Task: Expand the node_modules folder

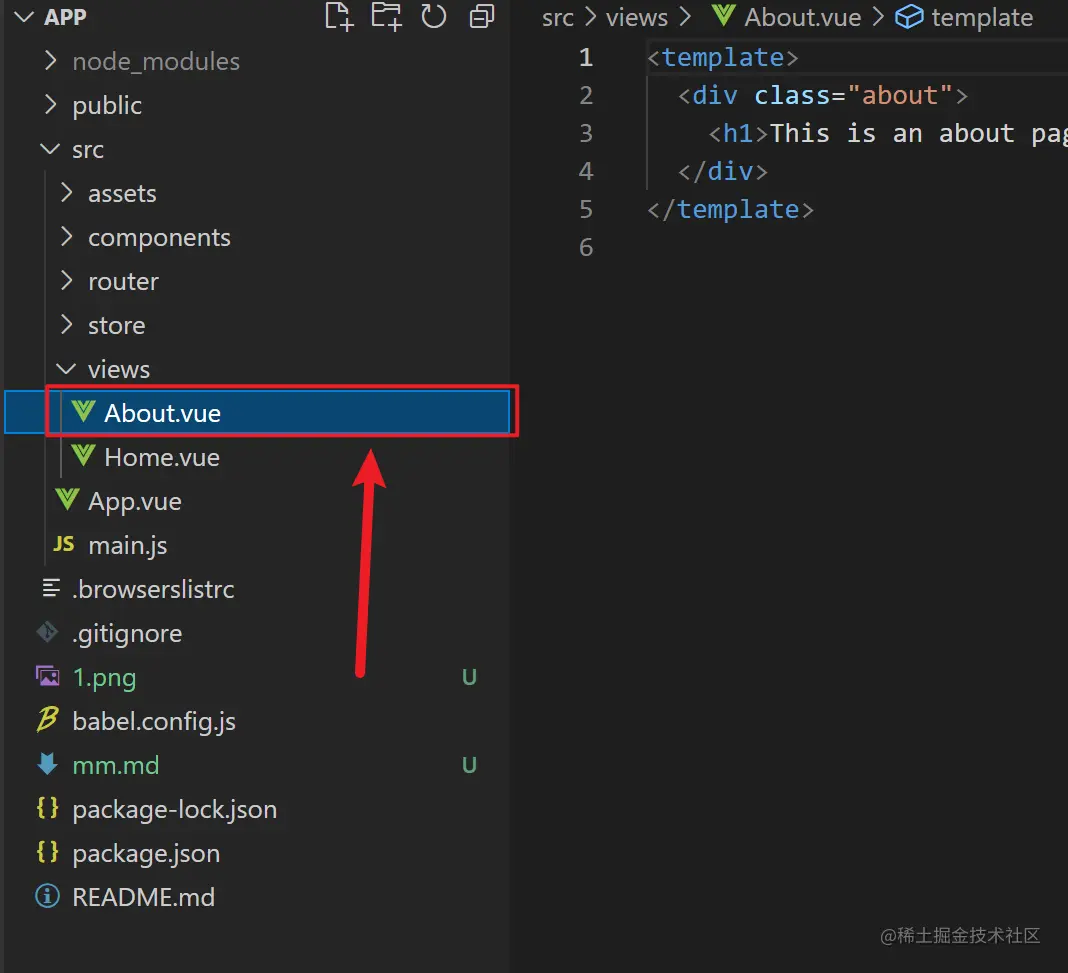Action: tap(51, 61)
